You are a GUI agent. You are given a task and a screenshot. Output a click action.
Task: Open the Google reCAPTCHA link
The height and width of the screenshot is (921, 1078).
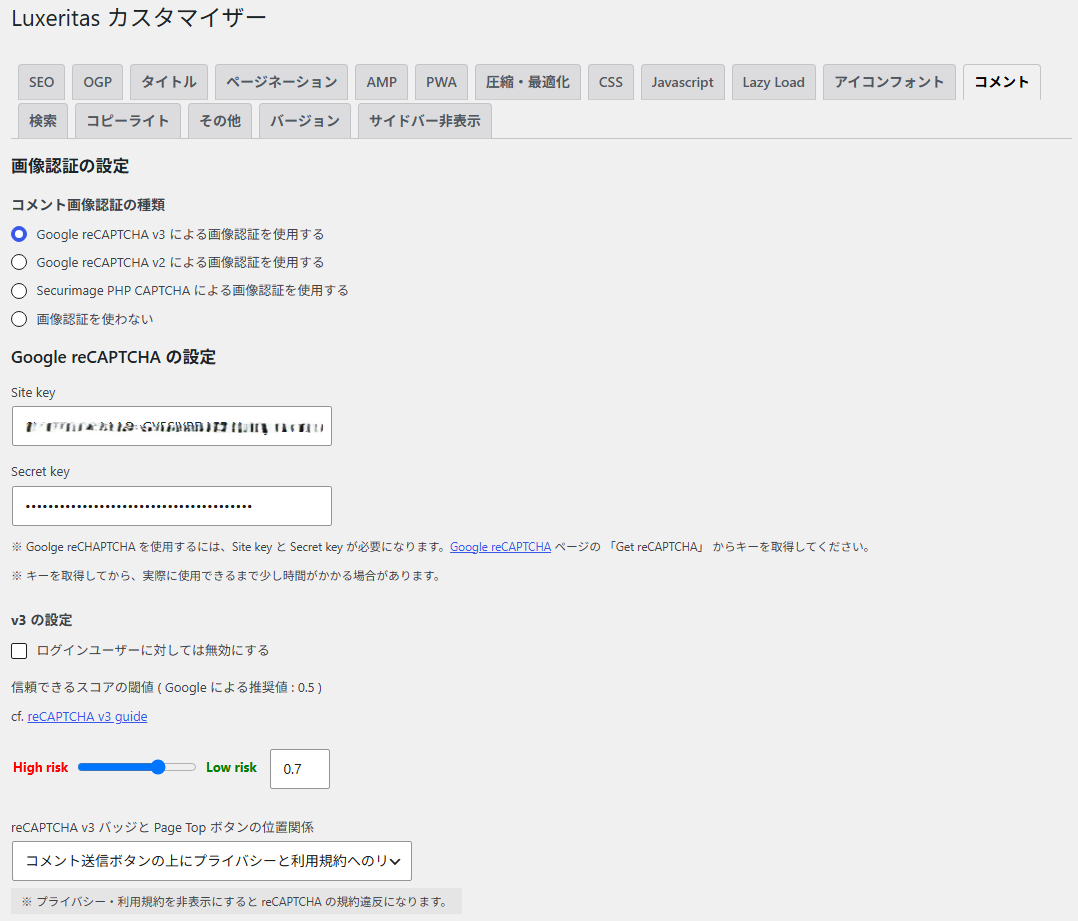pyautogui.click(x=500, y=547)
